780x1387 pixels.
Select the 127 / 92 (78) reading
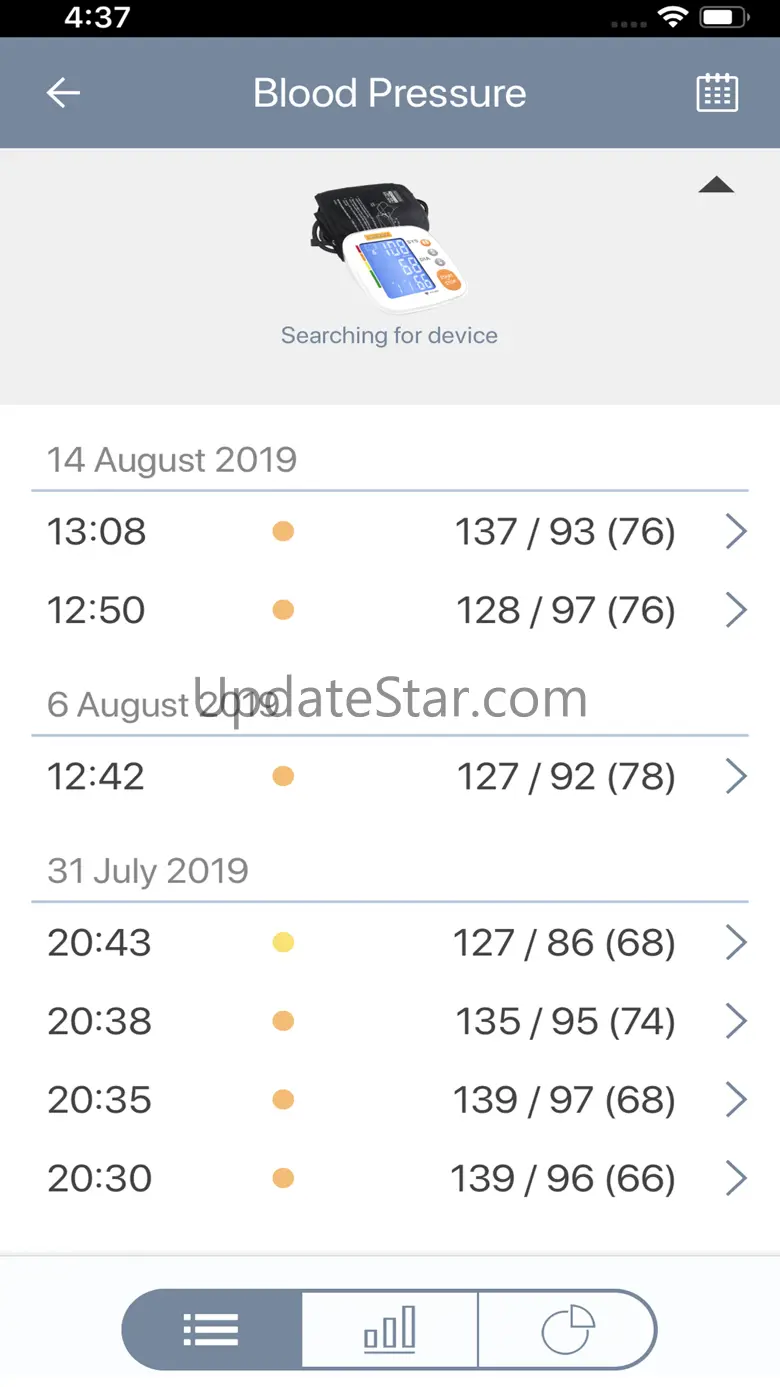566,776
